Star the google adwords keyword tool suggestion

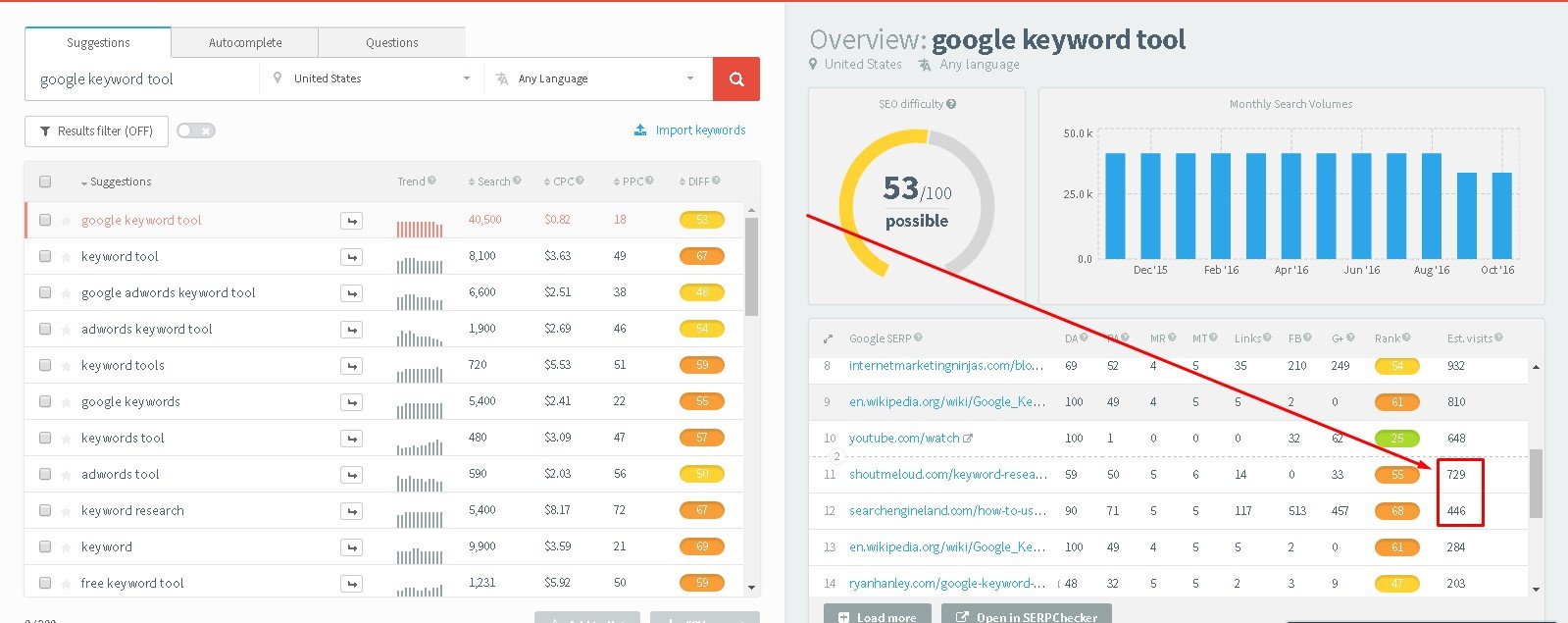point(66,293)
